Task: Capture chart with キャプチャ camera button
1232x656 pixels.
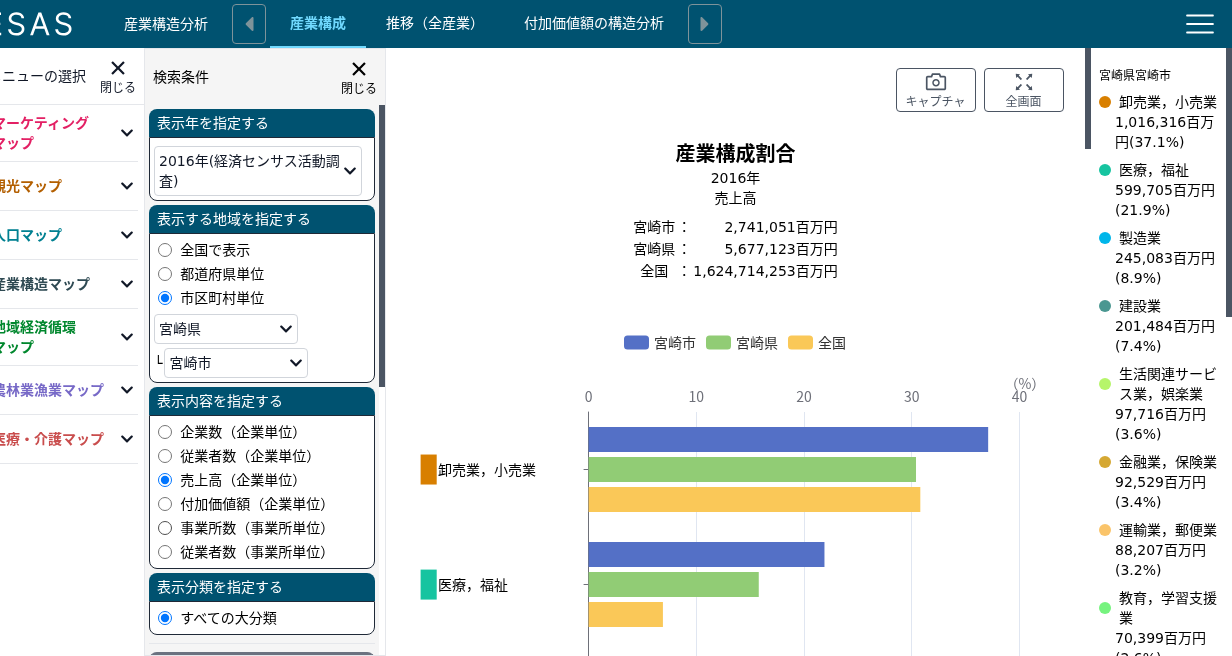Action: 936,90
